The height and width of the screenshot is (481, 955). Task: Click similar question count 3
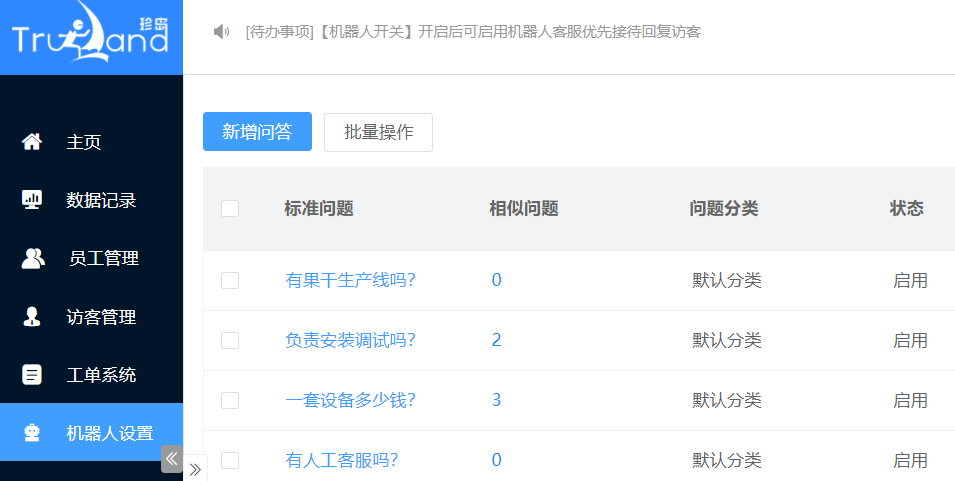point(497,400)
